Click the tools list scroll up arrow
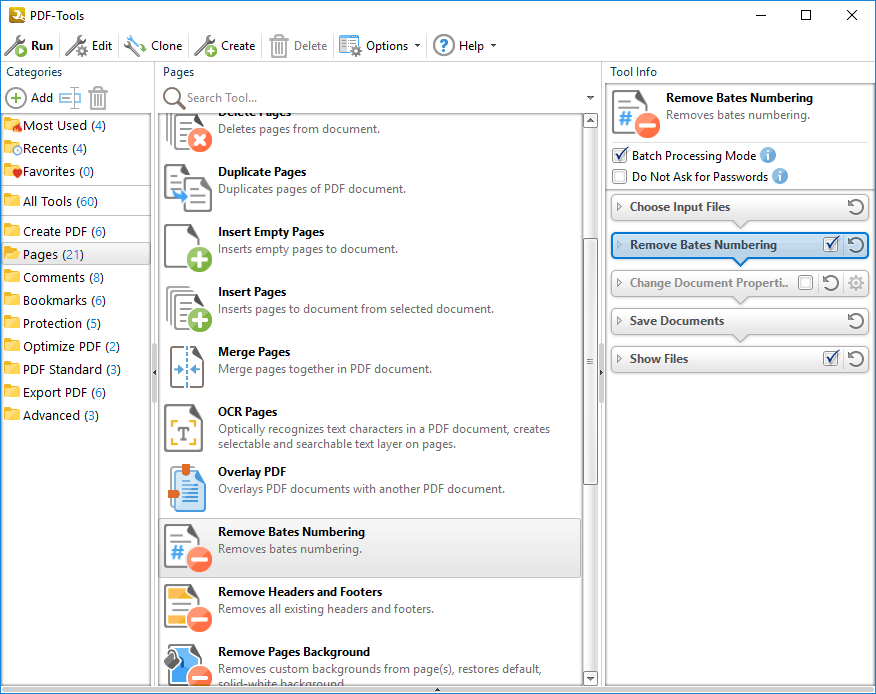Viewport: 876px width, 694px height. pos(591,121)
